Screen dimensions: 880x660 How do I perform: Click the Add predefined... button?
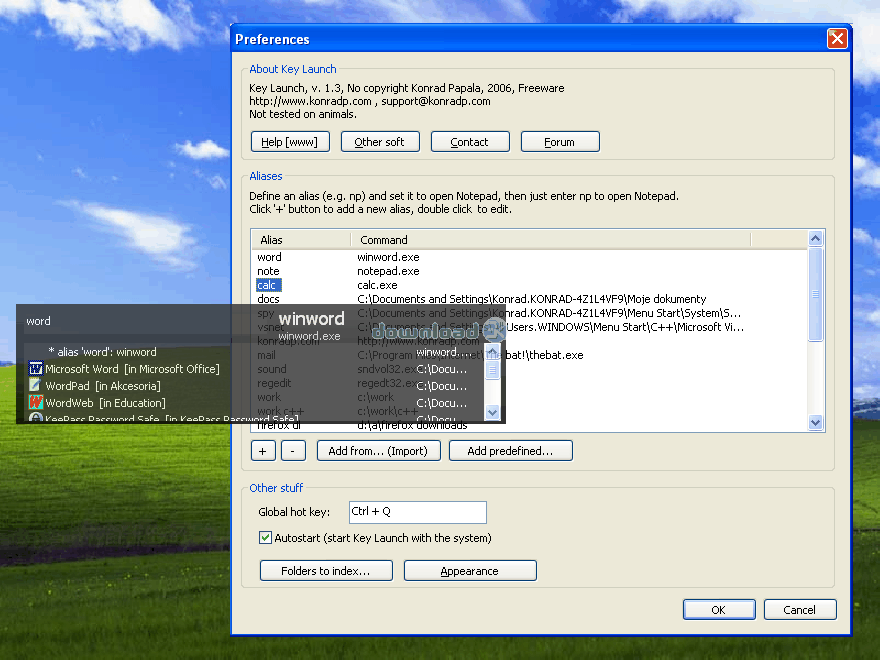tap(510, 451)
